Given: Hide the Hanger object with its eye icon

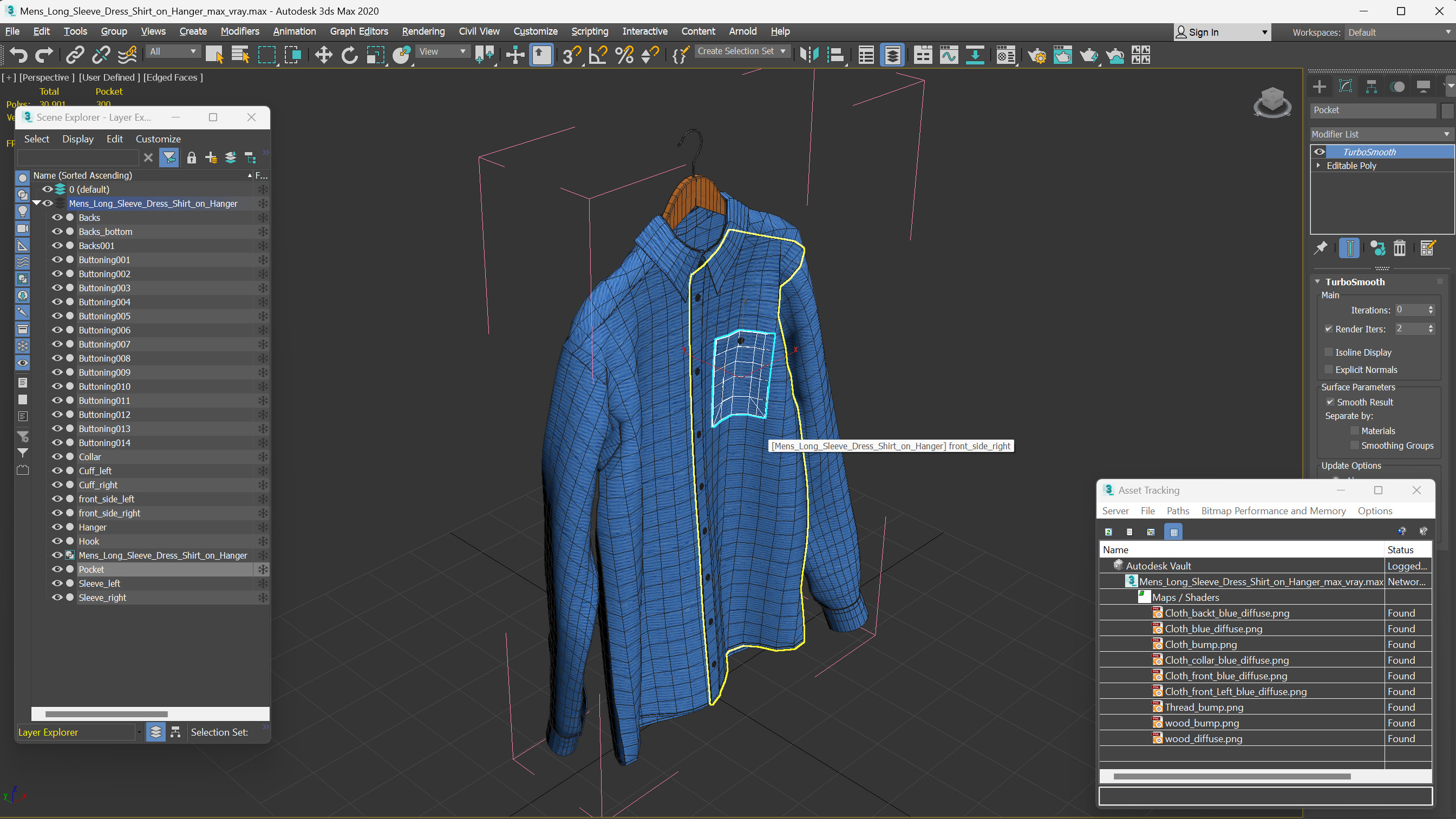Looking at the screenshot, I should tap(57, 527).
